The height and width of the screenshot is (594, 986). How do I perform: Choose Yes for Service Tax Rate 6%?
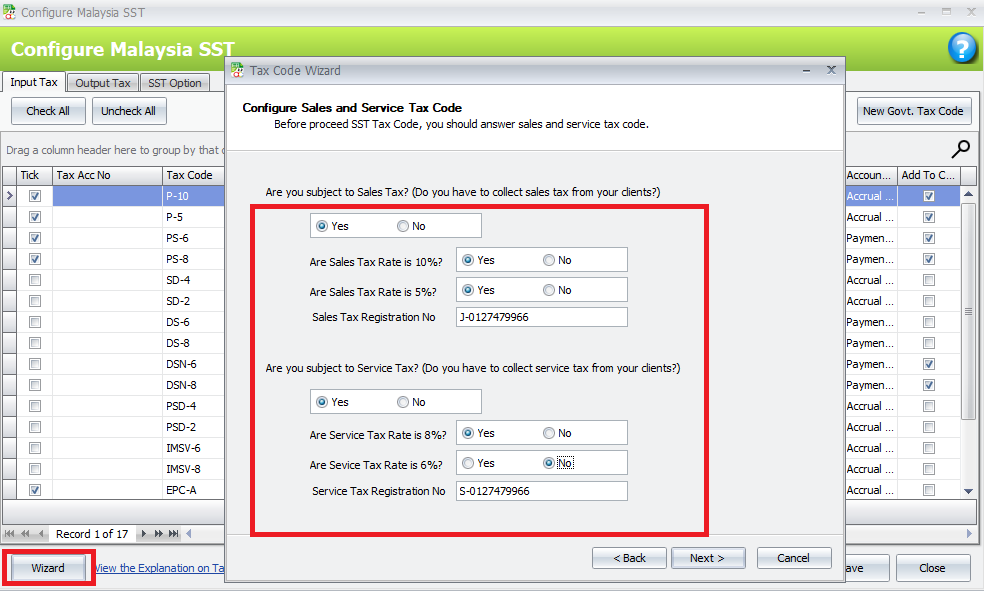click(468, 463)
